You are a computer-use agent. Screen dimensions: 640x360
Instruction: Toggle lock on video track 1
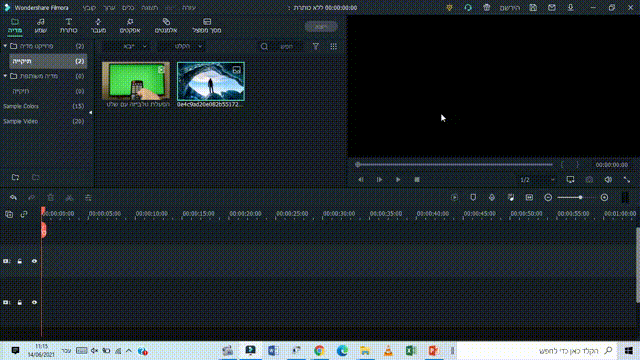tap(20, 302)
